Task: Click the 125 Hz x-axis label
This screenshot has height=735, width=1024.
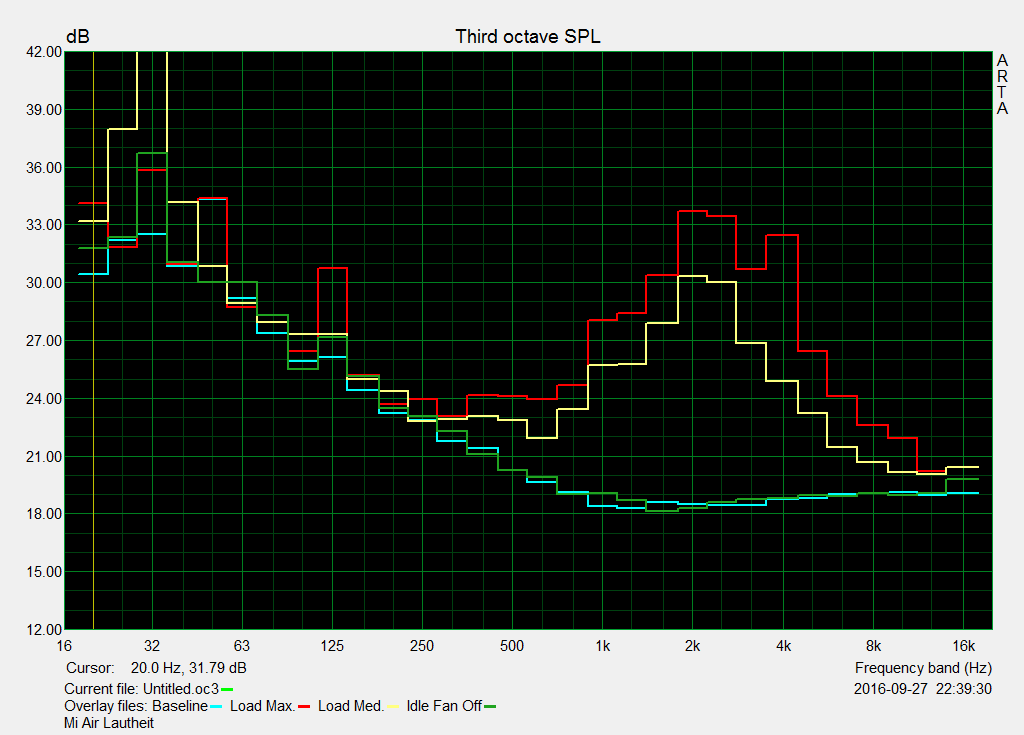Action: point(332,646)
